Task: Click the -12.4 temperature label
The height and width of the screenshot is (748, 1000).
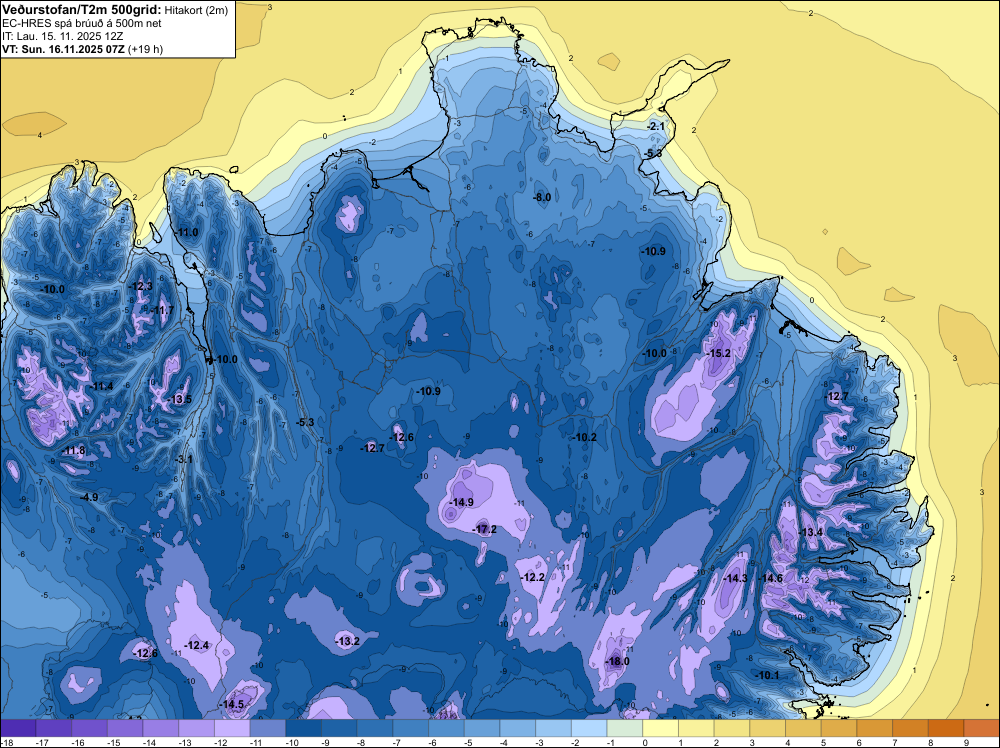Action: click(x=196, y=645)
